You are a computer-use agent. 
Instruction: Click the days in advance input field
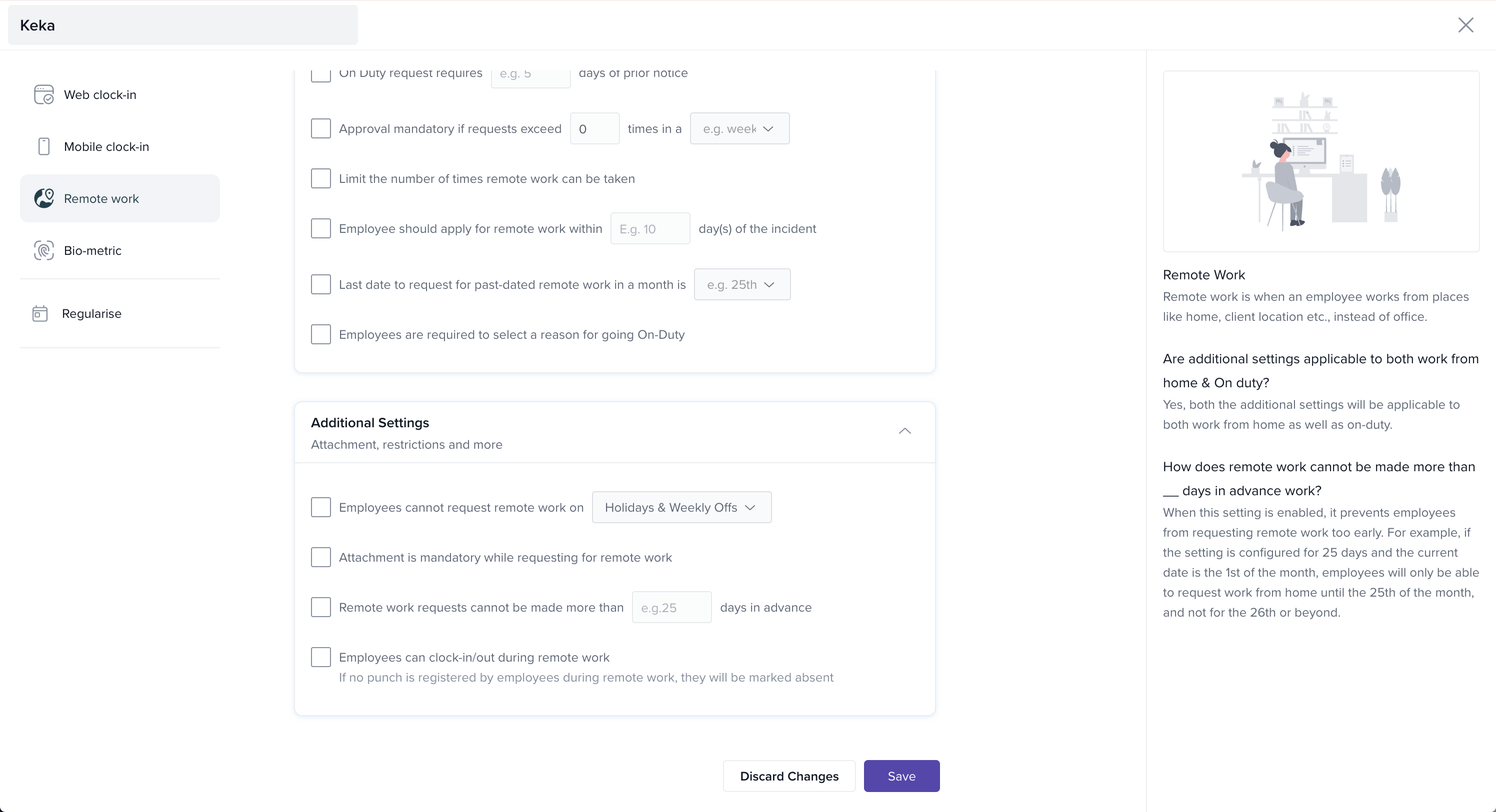[671, 607]
